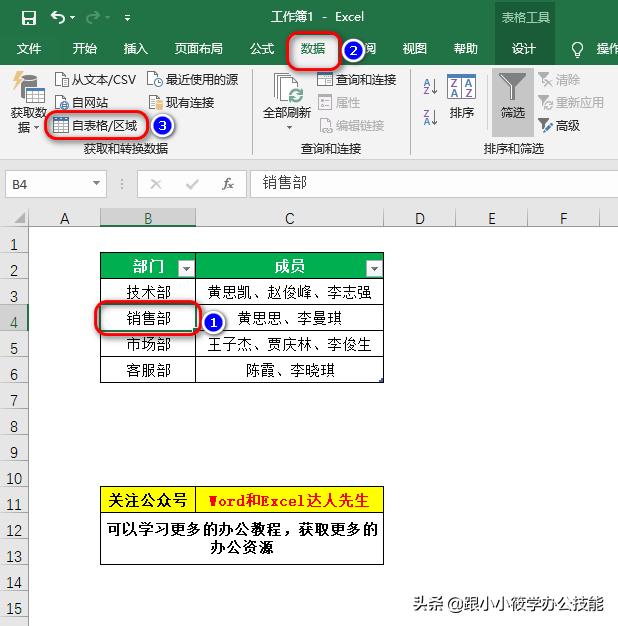Click red text Word和Excel达人先生 cell
The width and height of the screenshot is (618, 626).
(289, 500)
